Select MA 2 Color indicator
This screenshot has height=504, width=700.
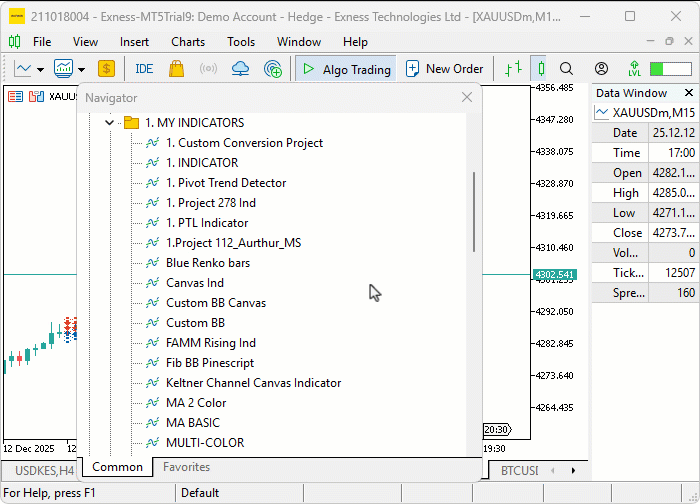(x=196, y=403)
